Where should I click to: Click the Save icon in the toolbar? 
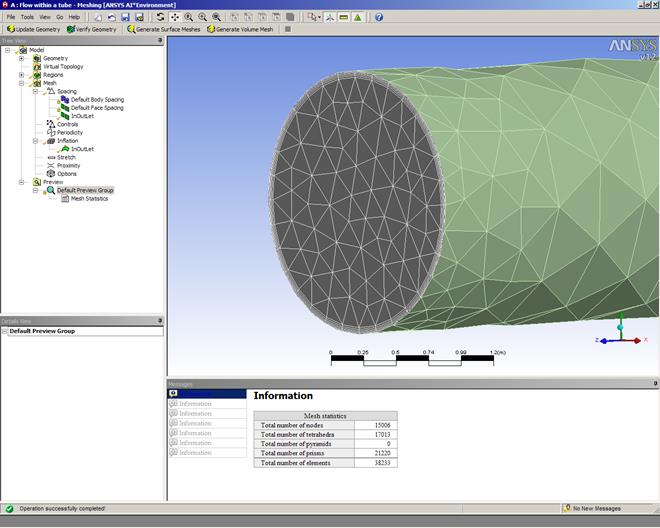point(125,17)
